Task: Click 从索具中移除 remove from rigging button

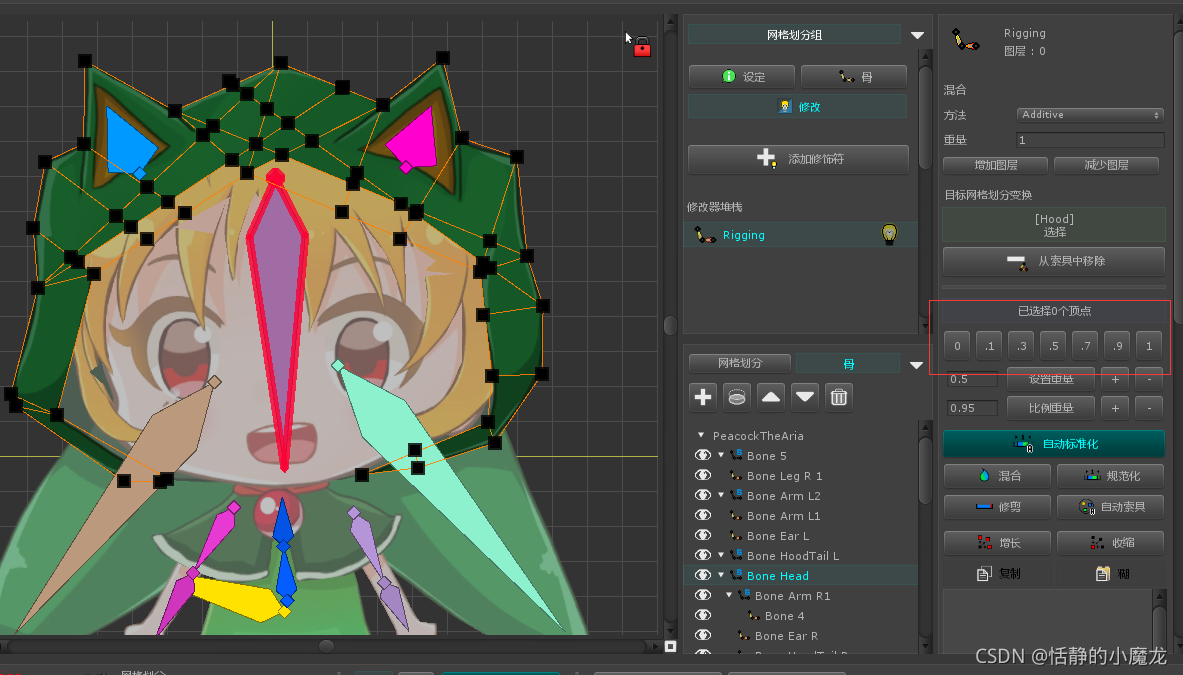Action: 1053,261
